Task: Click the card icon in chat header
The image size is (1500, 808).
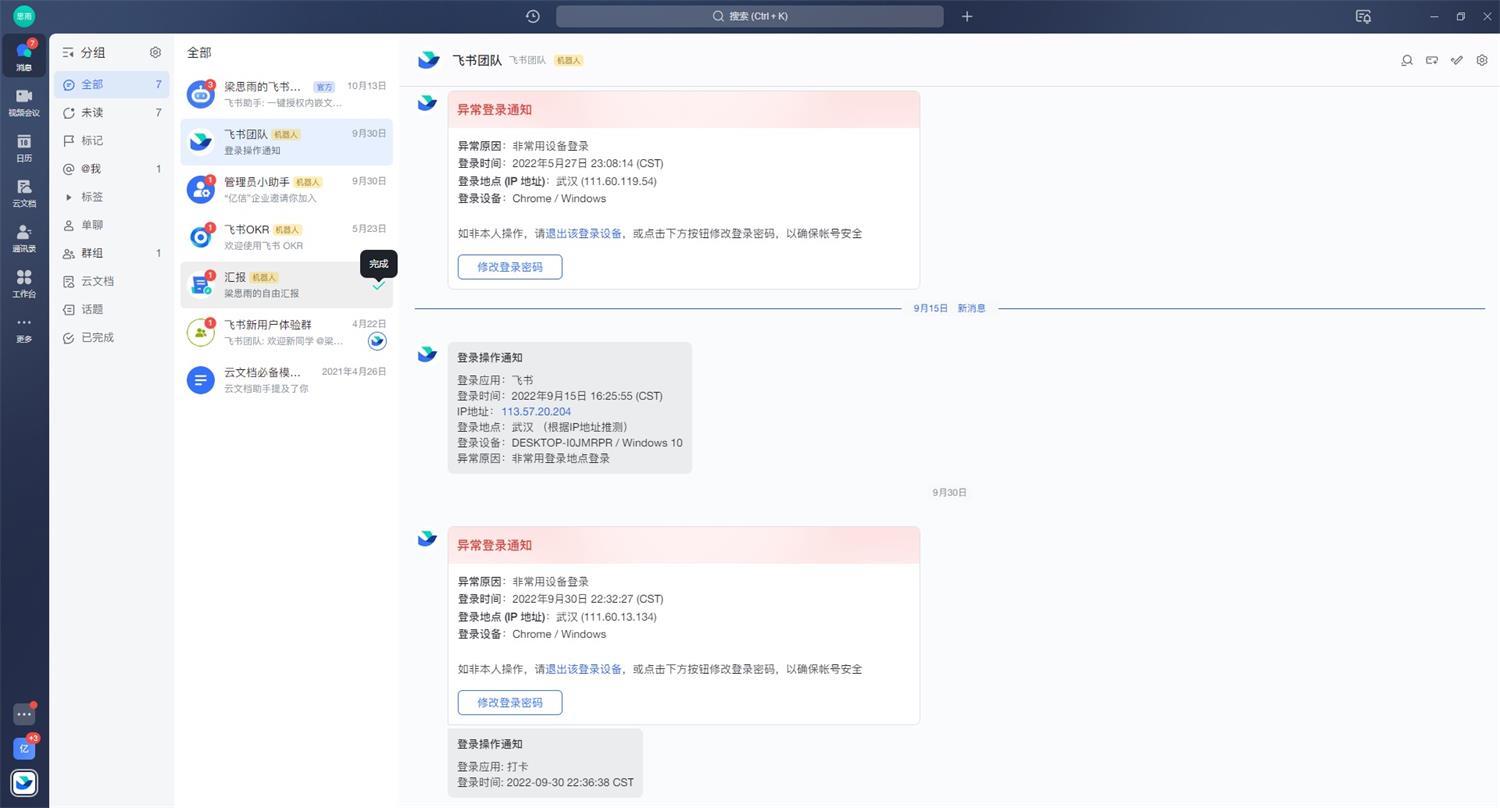Action: pyautogui.click(x=1432, y=60)
